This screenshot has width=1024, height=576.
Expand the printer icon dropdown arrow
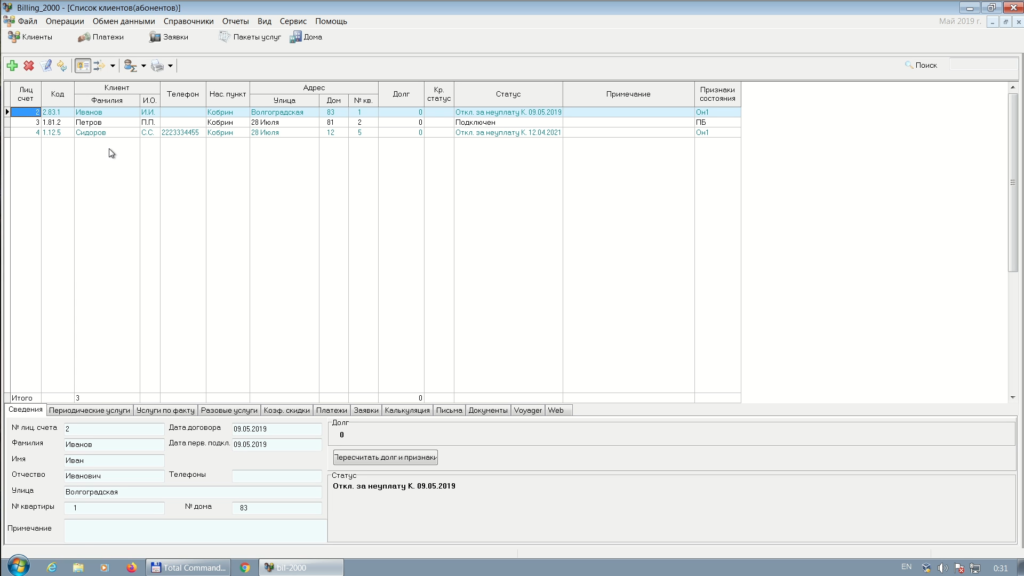pyautogui.click(x=171, y=66)
